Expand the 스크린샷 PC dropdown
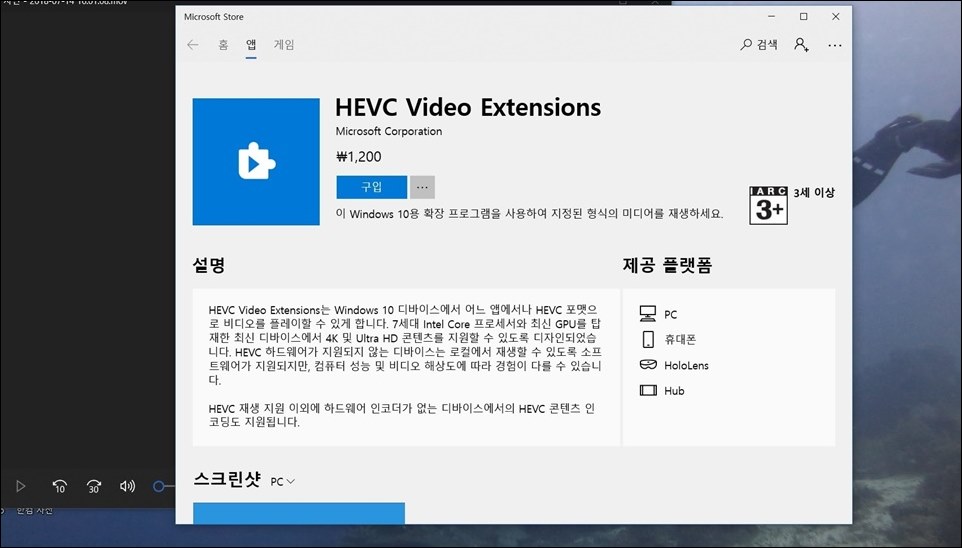The width and height of the screenshot is (962, 548). click(x=283, y=482)
